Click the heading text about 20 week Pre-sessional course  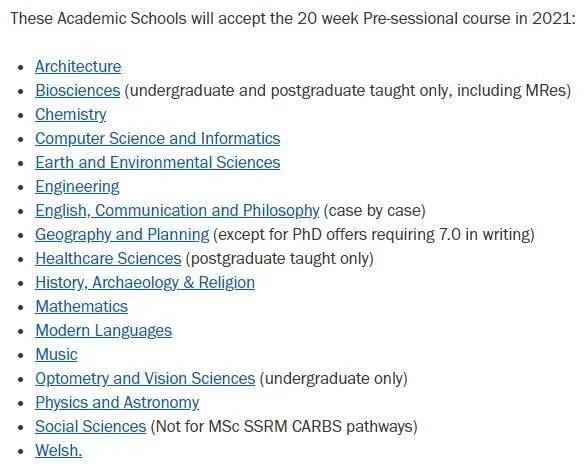pyautogui.click(x=293, y=18)
